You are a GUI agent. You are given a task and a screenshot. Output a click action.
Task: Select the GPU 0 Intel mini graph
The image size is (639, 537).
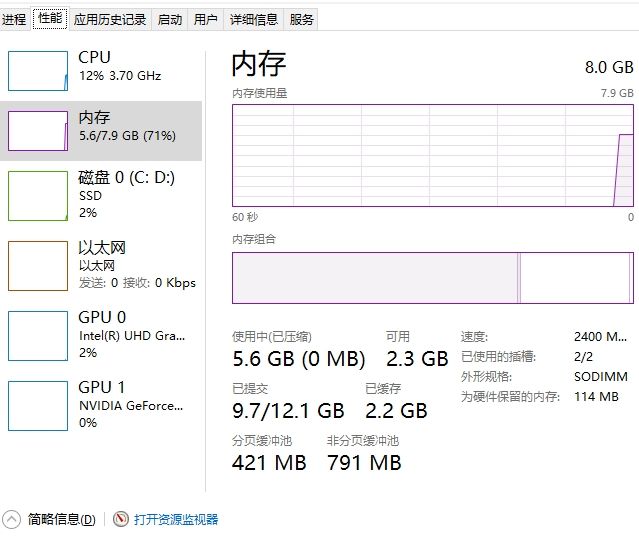point(38,335)
